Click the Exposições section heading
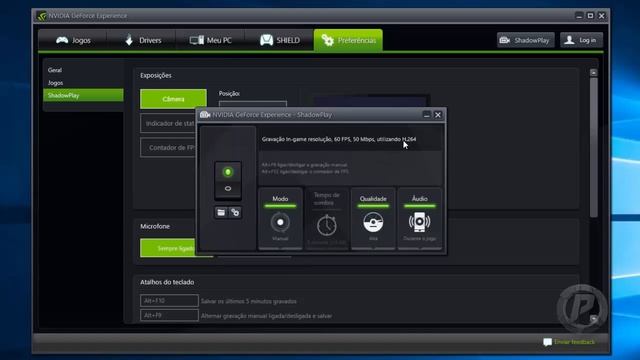Screen dimensions: 640x360 tap(156, 76)
